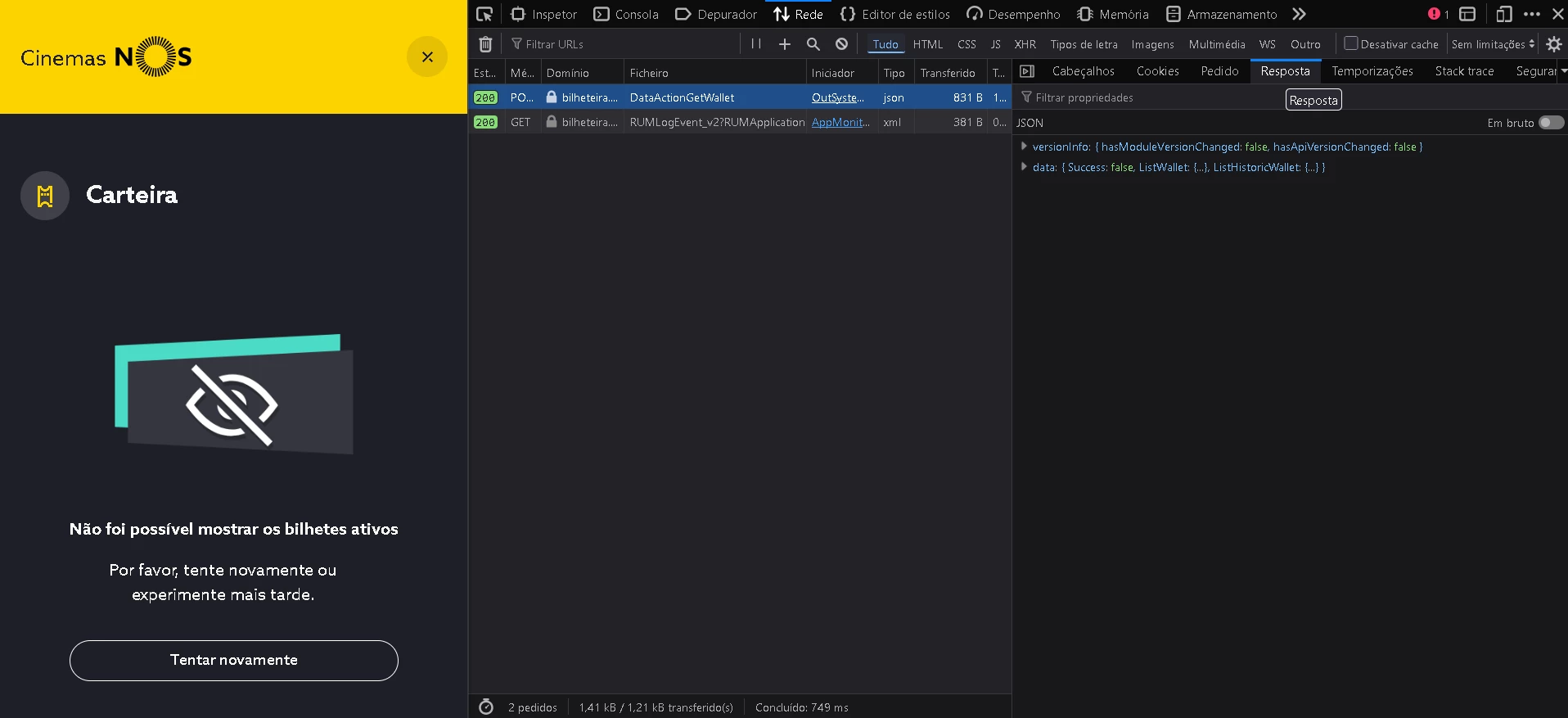Show more developer tools tabs
Image resolution: width=1568 pixels, height=718 pixels.
coord(1299,14)
